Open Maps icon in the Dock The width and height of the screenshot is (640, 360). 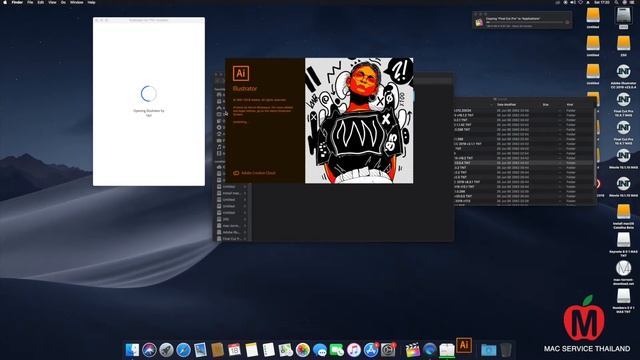286,350
